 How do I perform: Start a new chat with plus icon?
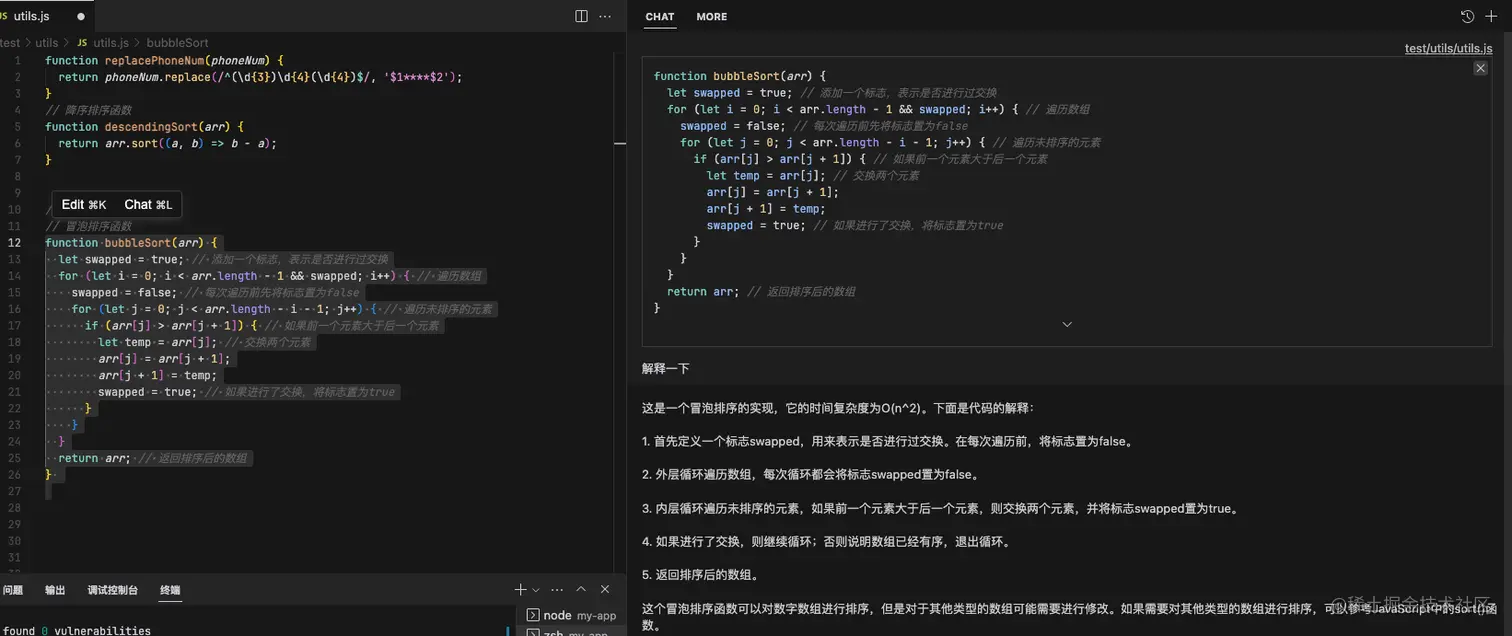pyautogui.click(x=1491, y=16)
